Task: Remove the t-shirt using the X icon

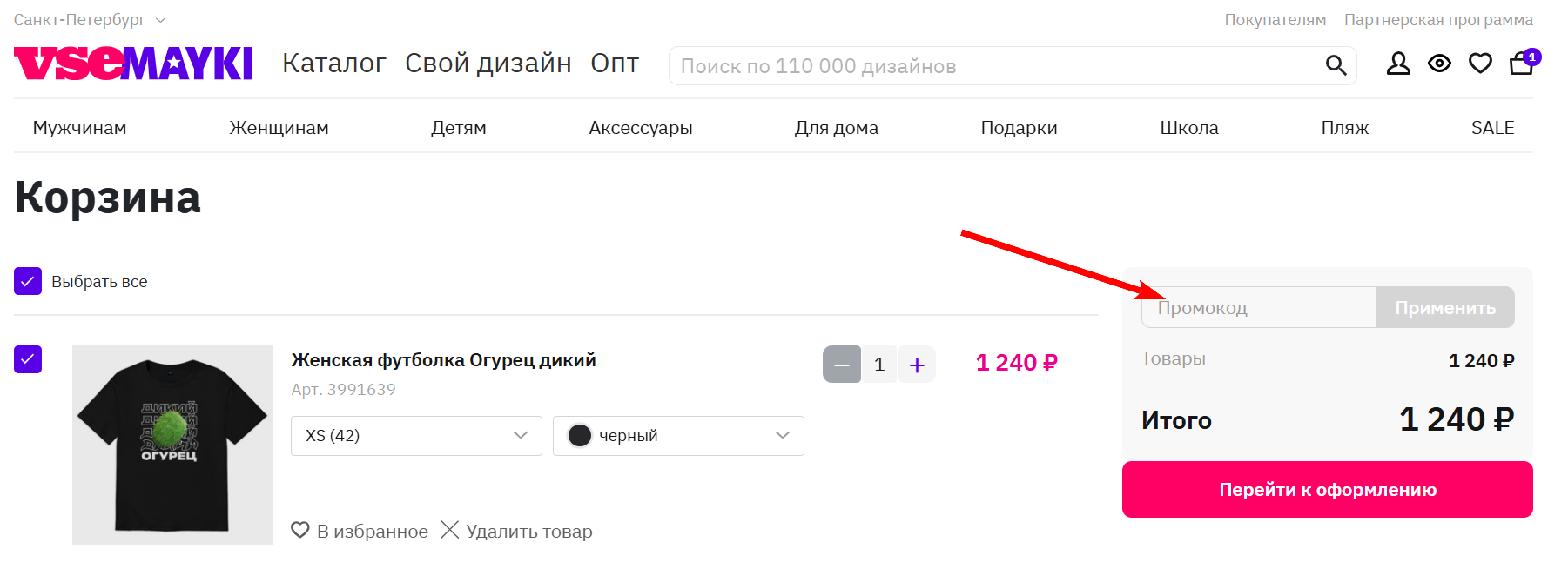Action: click(x=451, y=531)
